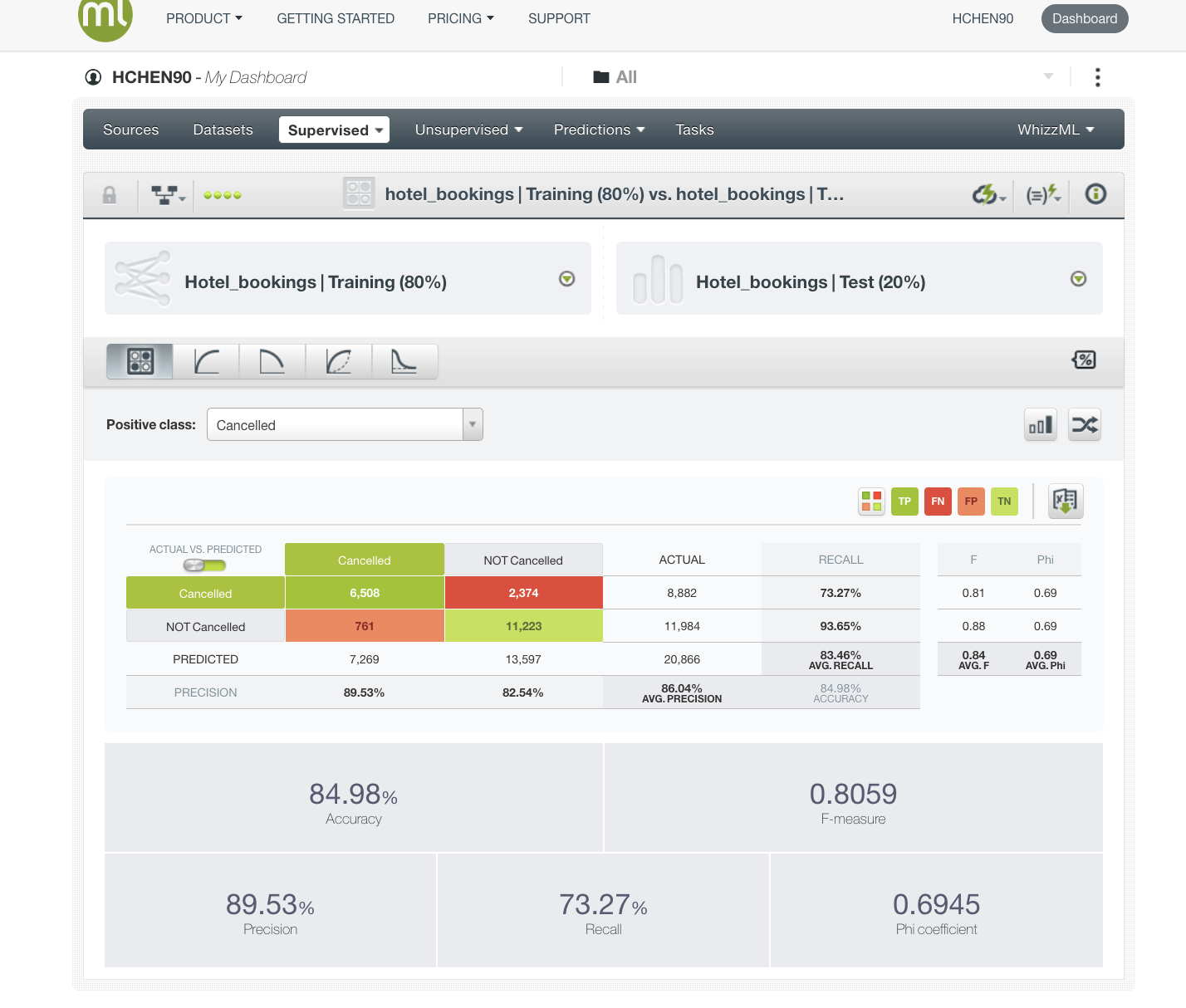Expand the Hotel_bookings Training (80%) details
1186x1008 pixels.
566,279
